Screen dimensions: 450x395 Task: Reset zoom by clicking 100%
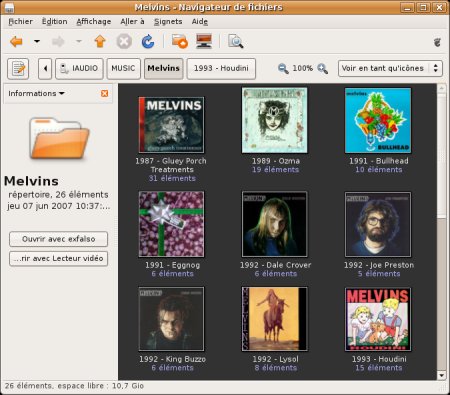(302, 68)
